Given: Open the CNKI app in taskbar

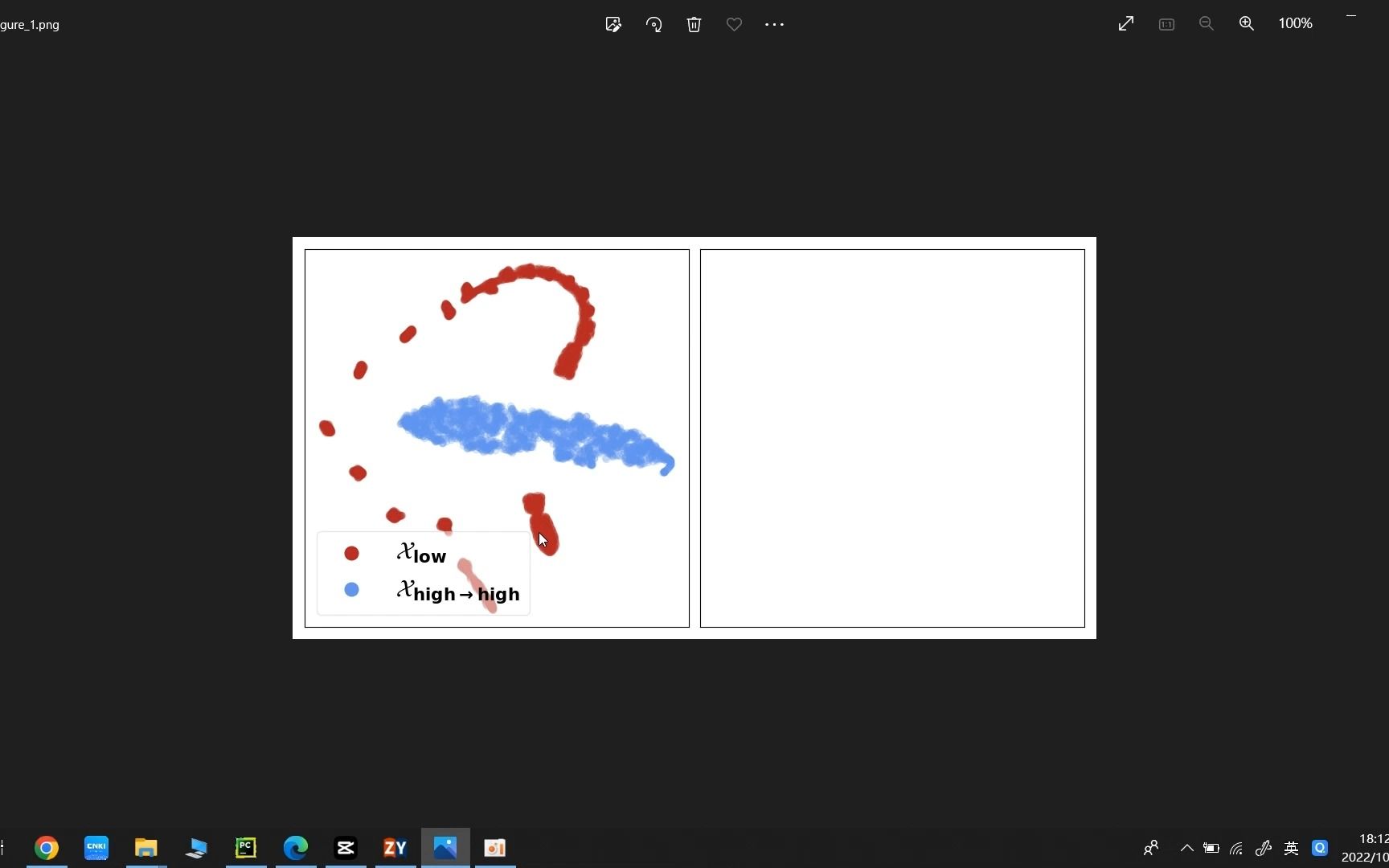Looking at the screenshot, I should coord(96,848).
